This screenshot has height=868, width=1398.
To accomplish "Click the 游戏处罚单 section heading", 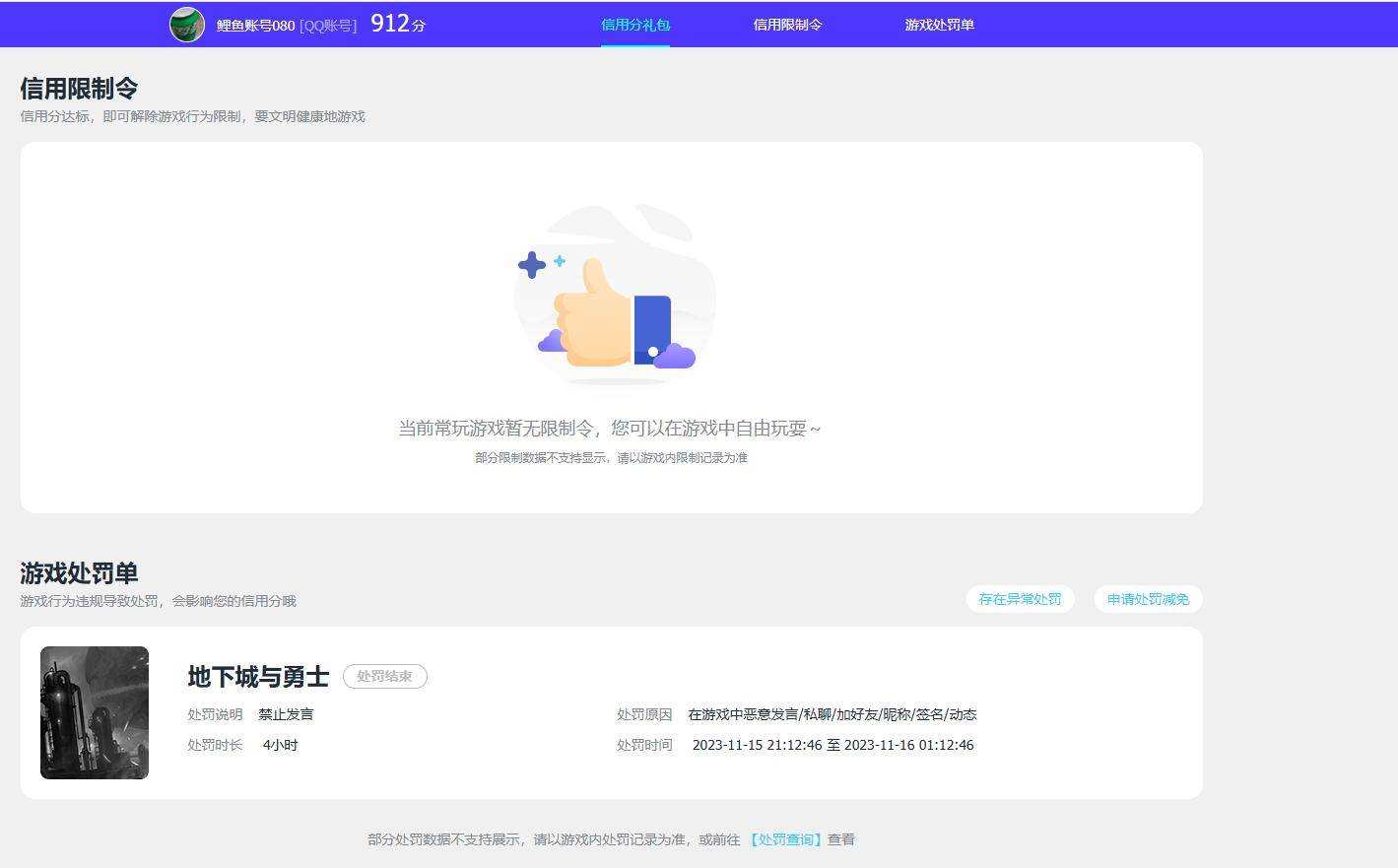I will click(x=79, y=572).
